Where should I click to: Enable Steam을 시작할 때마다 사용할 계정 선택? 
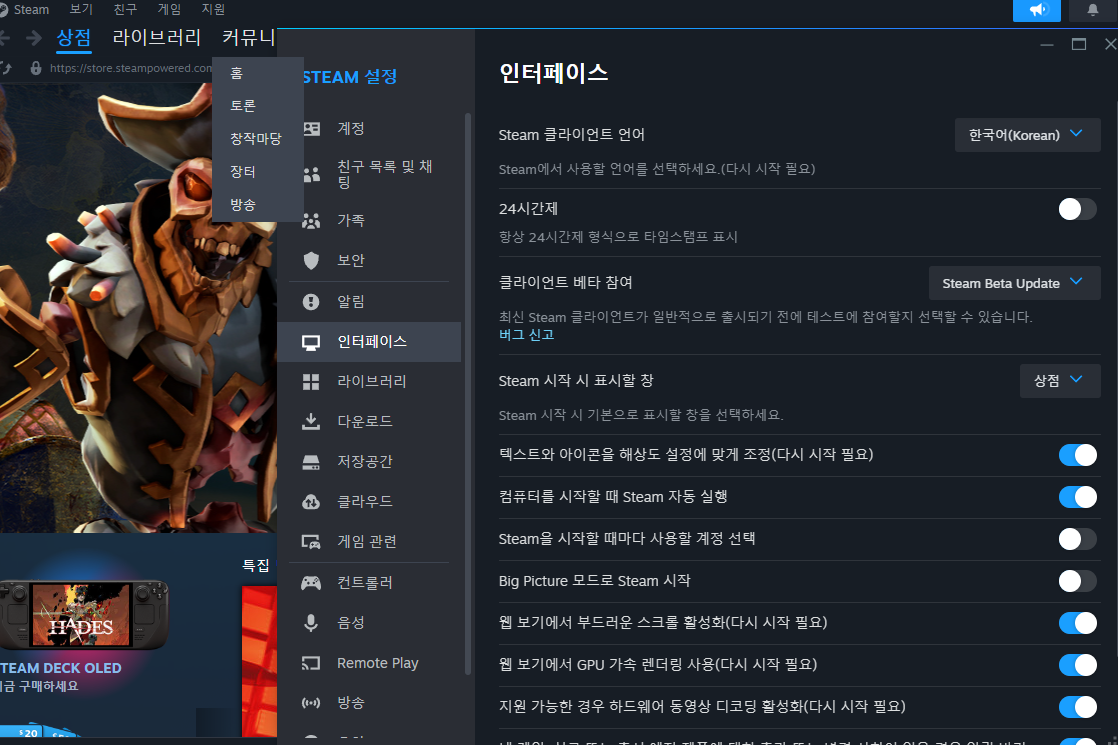tap(1077, 539)
